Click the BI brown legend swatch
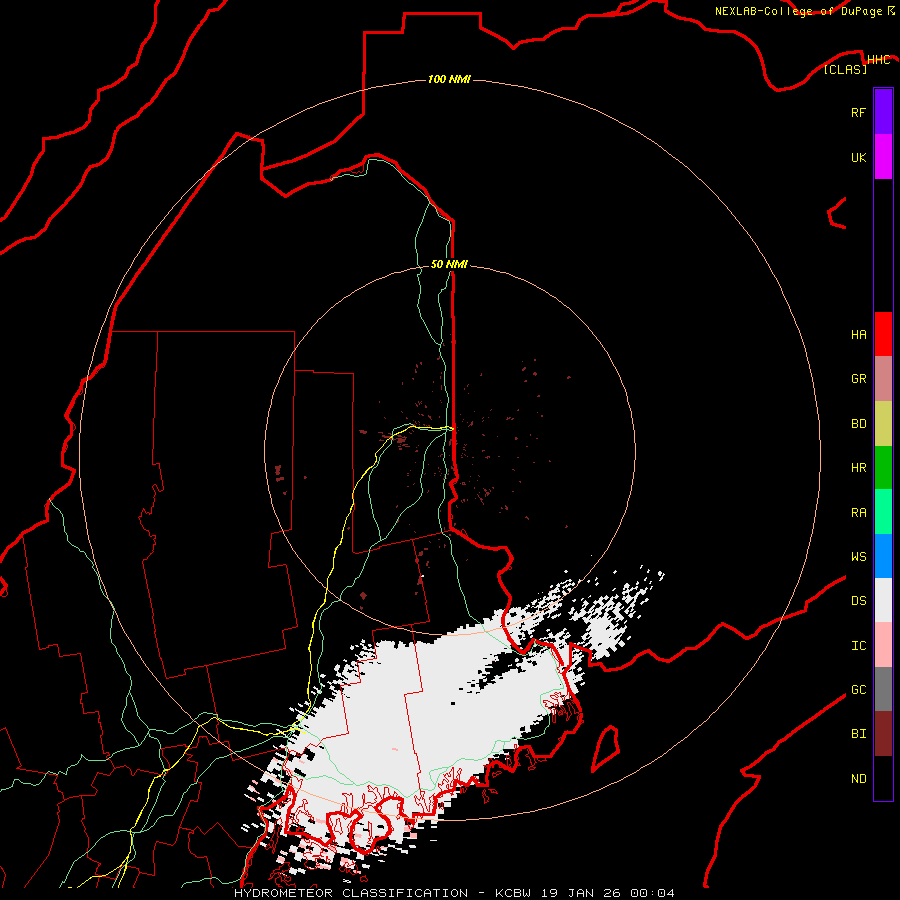The width and height of the screenshot is (900, 900). [883, 734]
